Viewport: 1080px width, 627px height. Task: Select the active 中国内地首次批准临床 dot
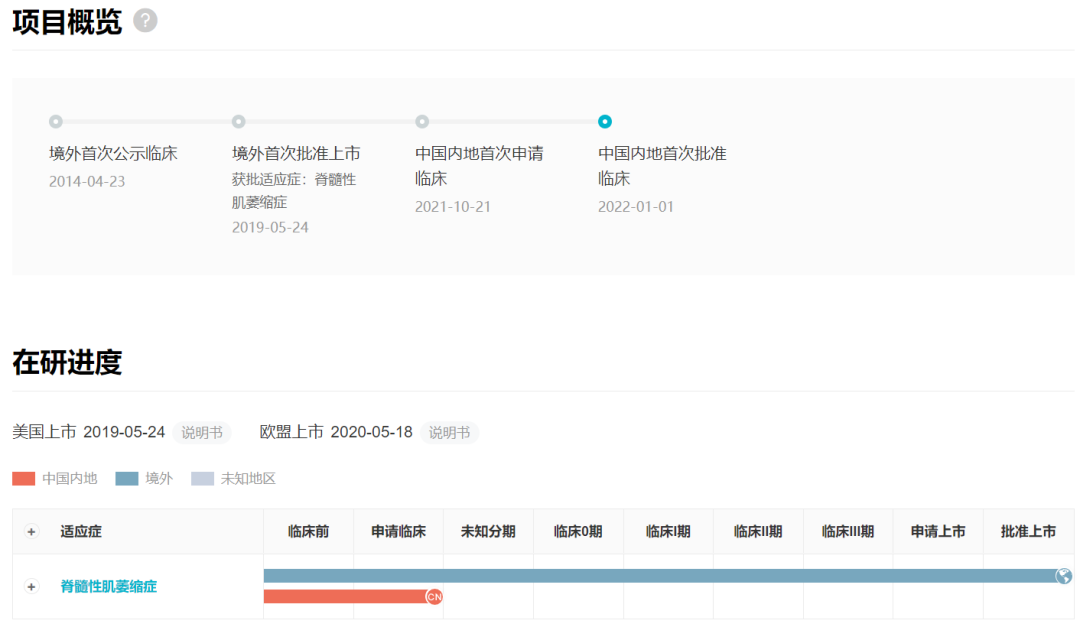pyautogui.click(x=605, y=122)
